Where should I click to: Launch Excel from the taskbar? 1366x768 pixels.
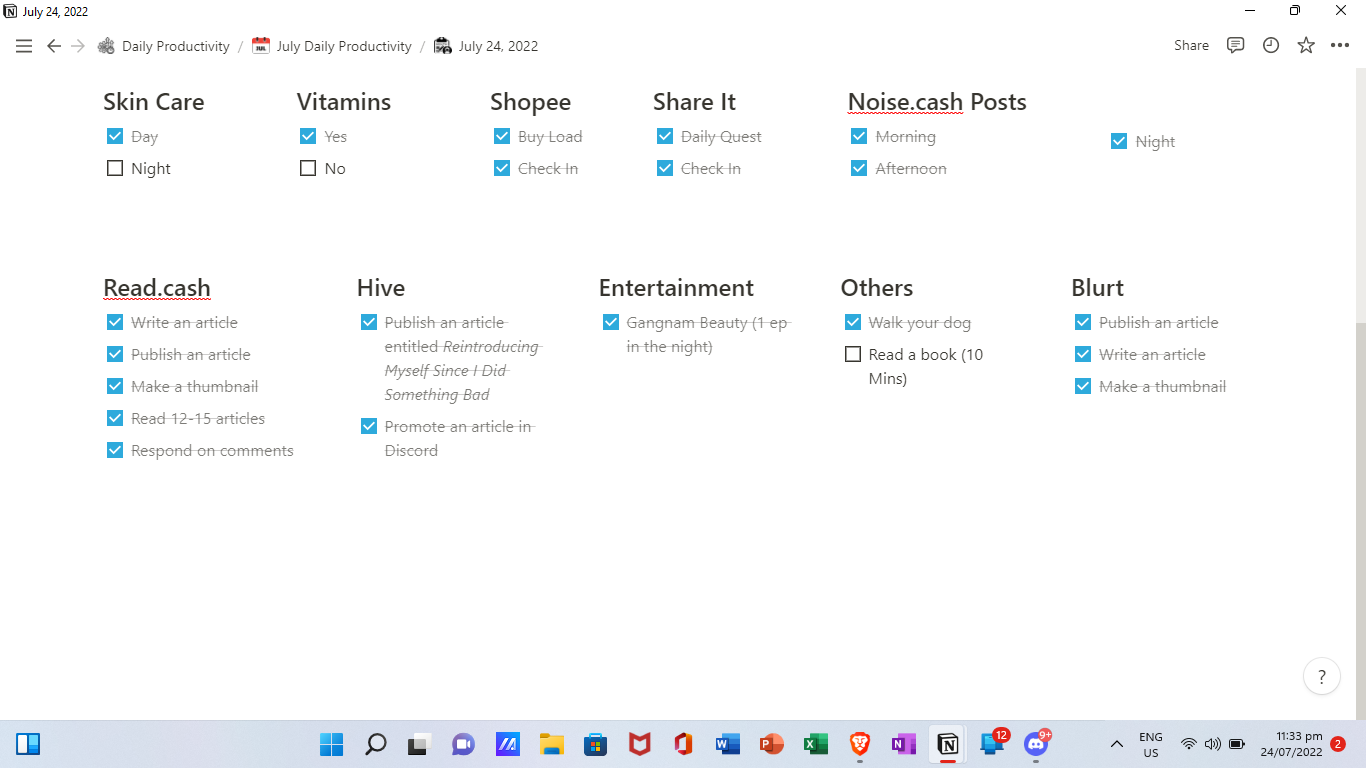tap(815, 744)
